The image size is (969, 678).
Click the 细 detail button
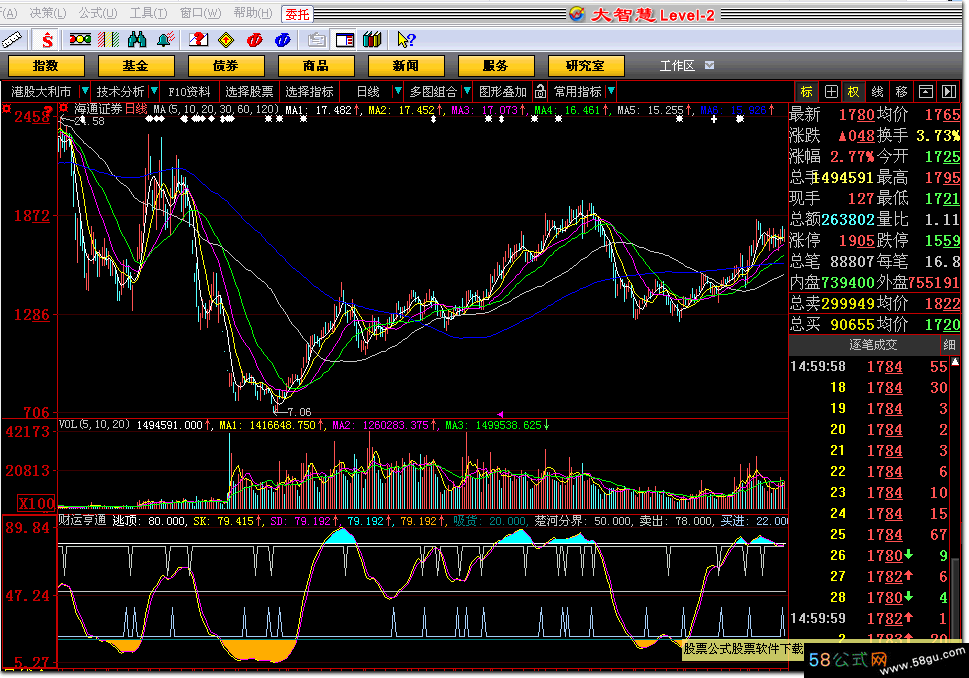click(x=949, y=345)
